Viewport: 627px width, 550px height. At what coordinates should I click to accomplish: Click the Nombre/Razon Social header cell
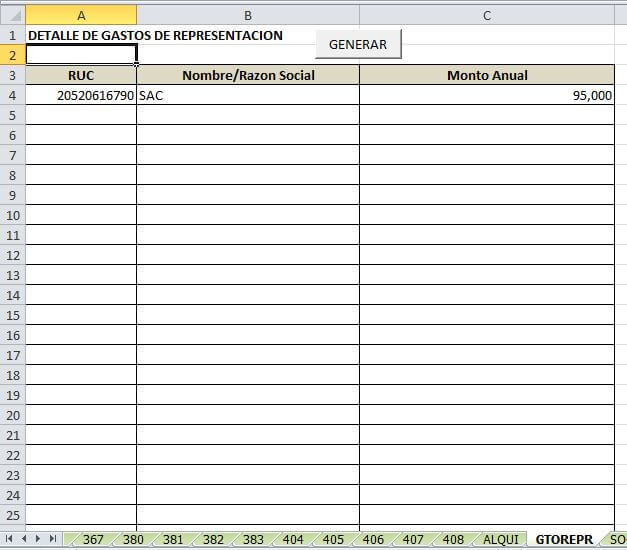click(247, 75)
